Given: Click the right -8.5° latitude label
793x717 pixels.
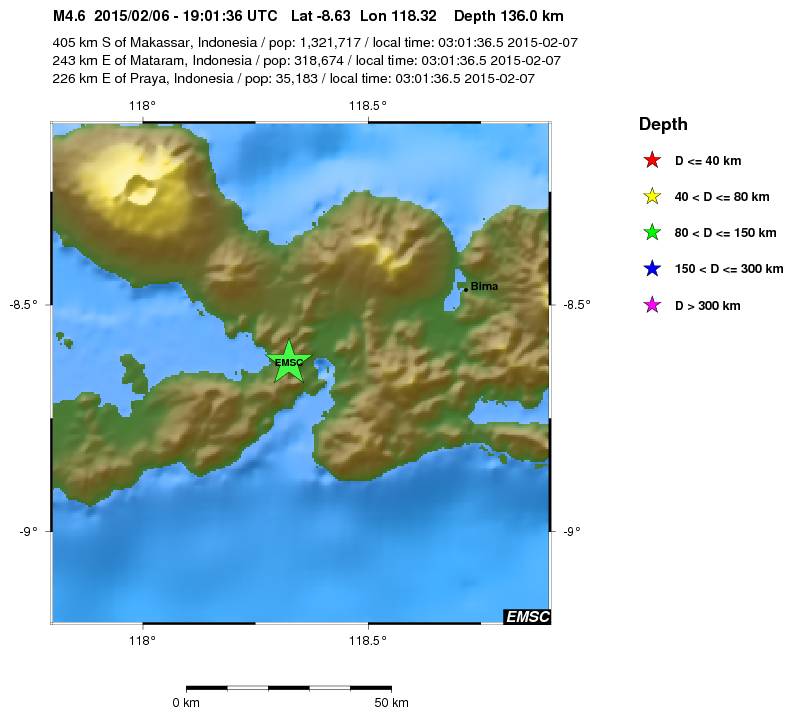Looking at the screenshot, I should [x=576, y=304].
